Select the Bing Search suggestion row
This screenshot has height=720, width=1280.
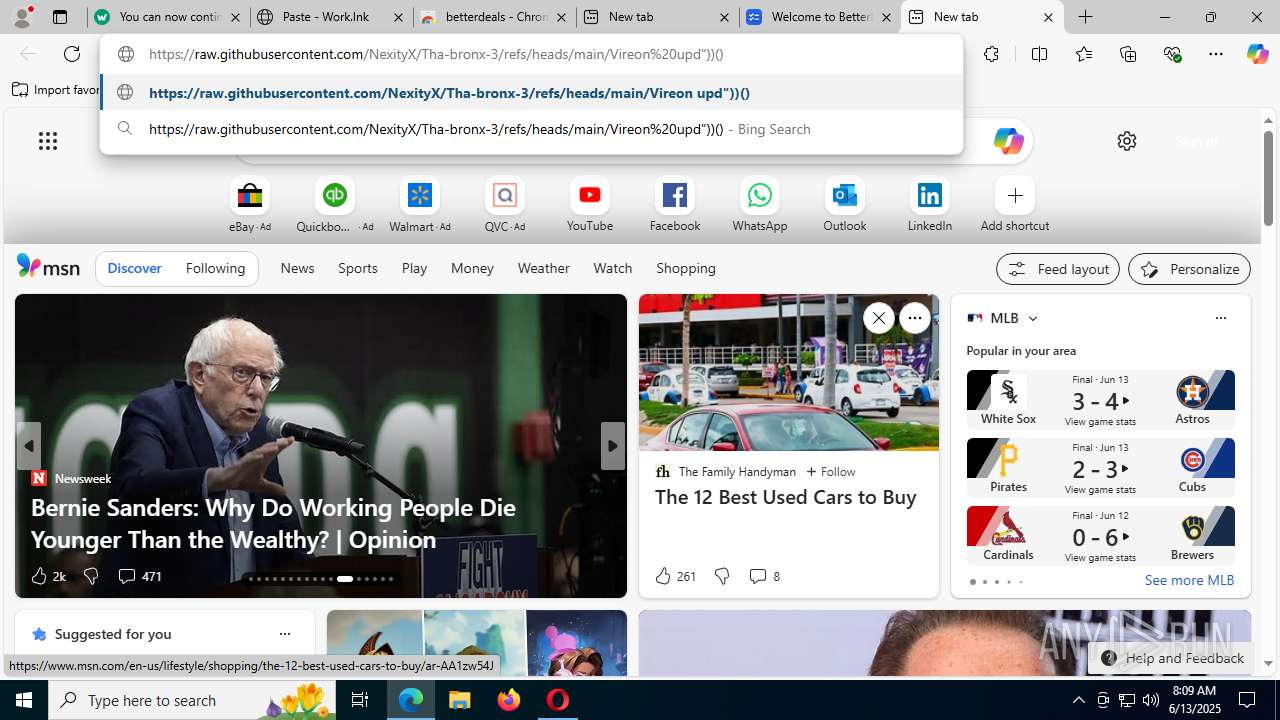point(531,129)
